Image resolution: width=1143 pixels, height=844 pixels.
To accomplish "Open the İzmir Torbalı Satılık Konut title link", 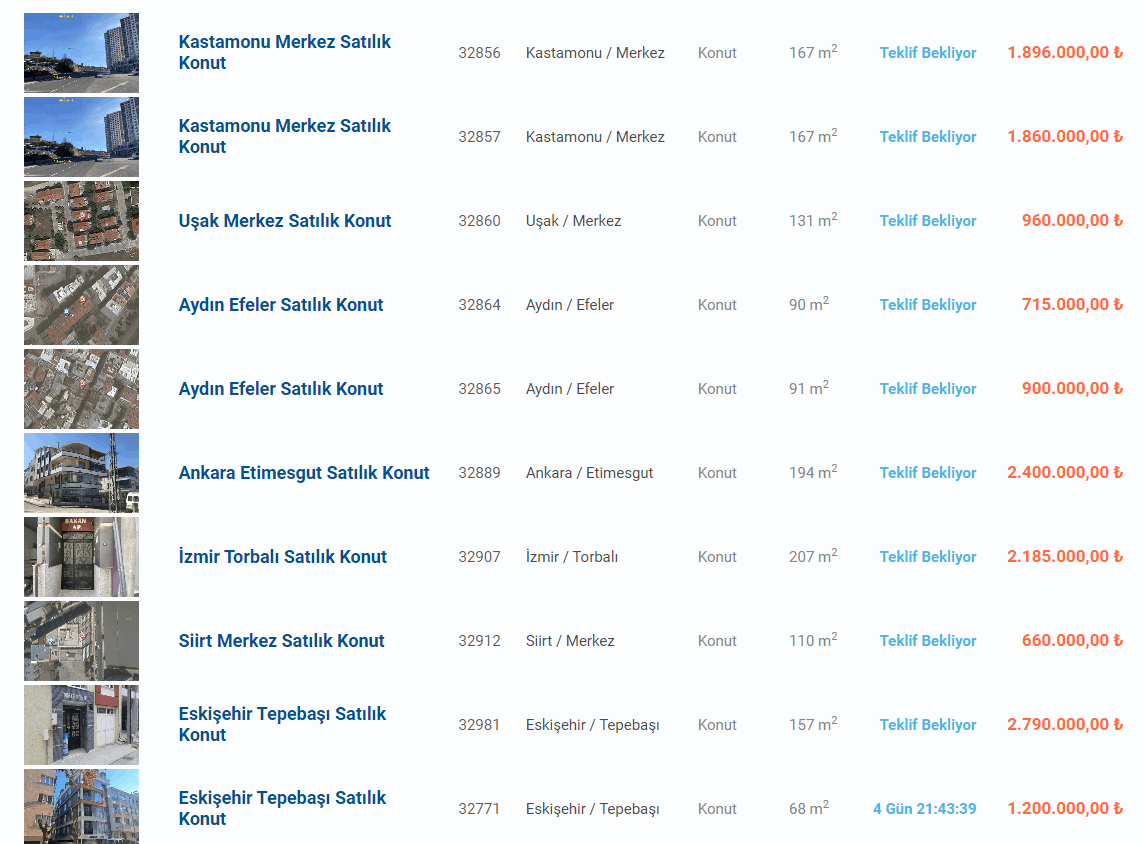I will (283, 557).
